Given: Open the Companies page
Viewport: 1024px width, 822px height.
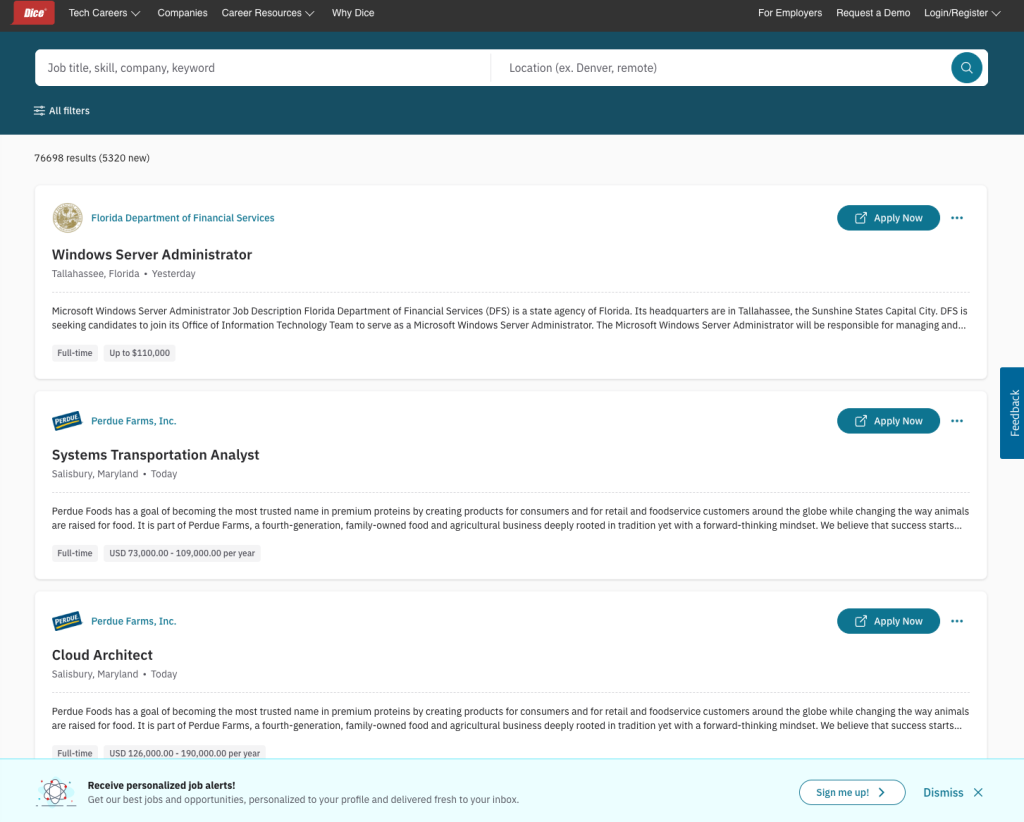Looking at the screenshot, I should [182, 13].
